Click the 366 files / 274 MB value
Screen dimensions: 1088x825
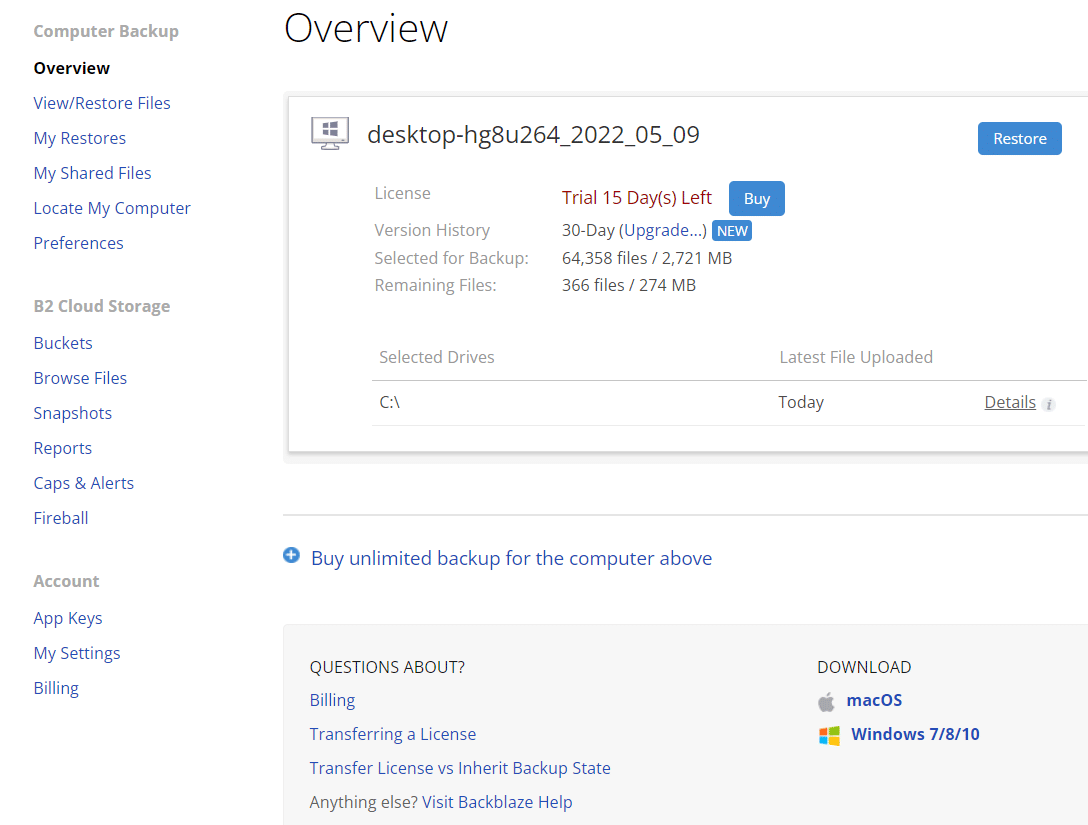pyautogui.click(x=629, y=285)
